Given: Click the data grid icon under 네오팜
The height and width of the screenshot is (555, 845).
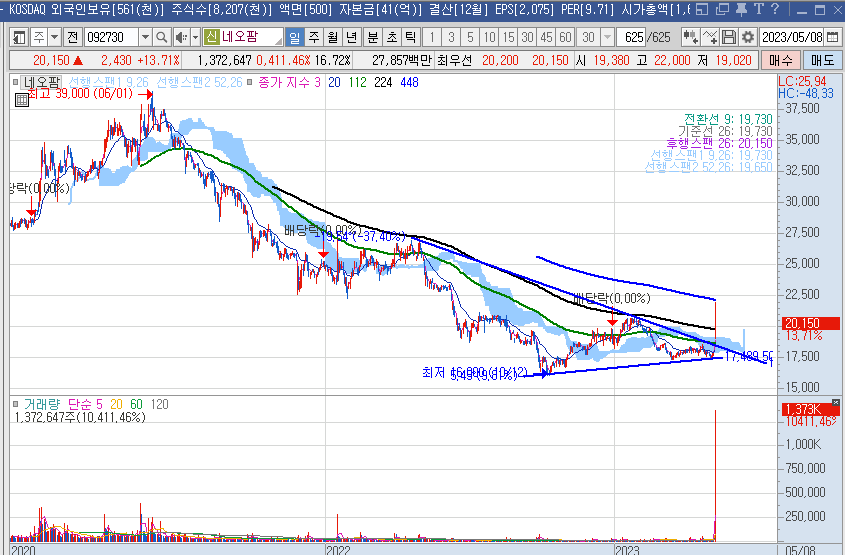Looking at the screenshot, I should tap(22, 100).
